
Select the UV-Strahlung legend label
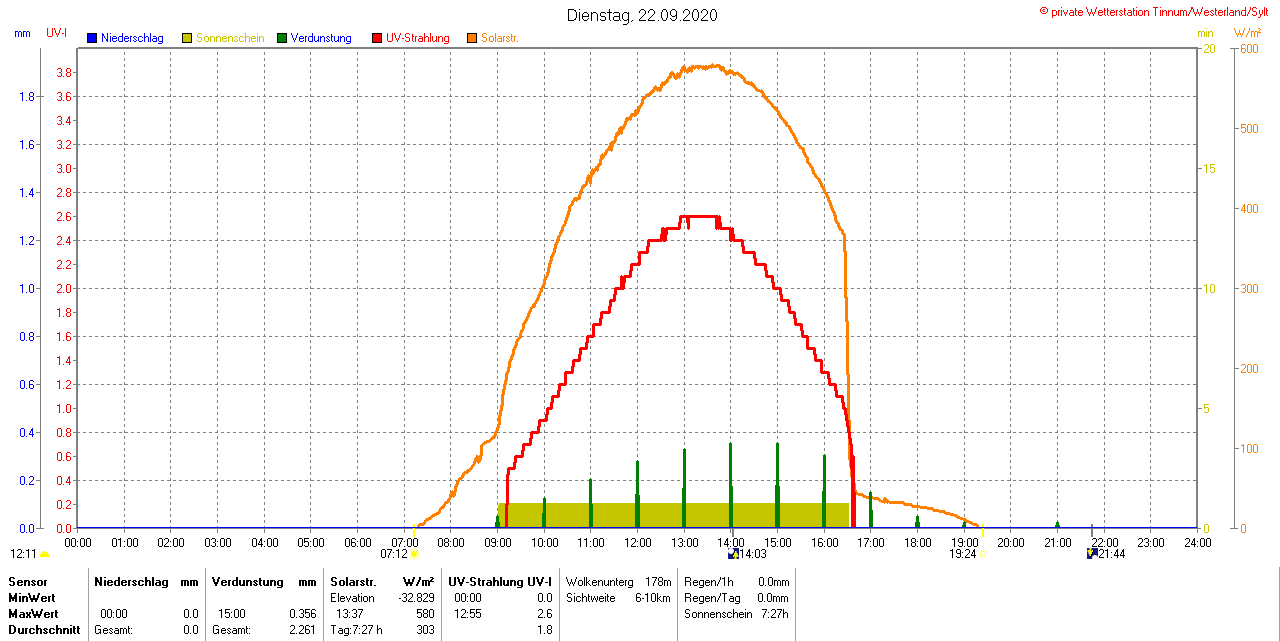[418, 38]
